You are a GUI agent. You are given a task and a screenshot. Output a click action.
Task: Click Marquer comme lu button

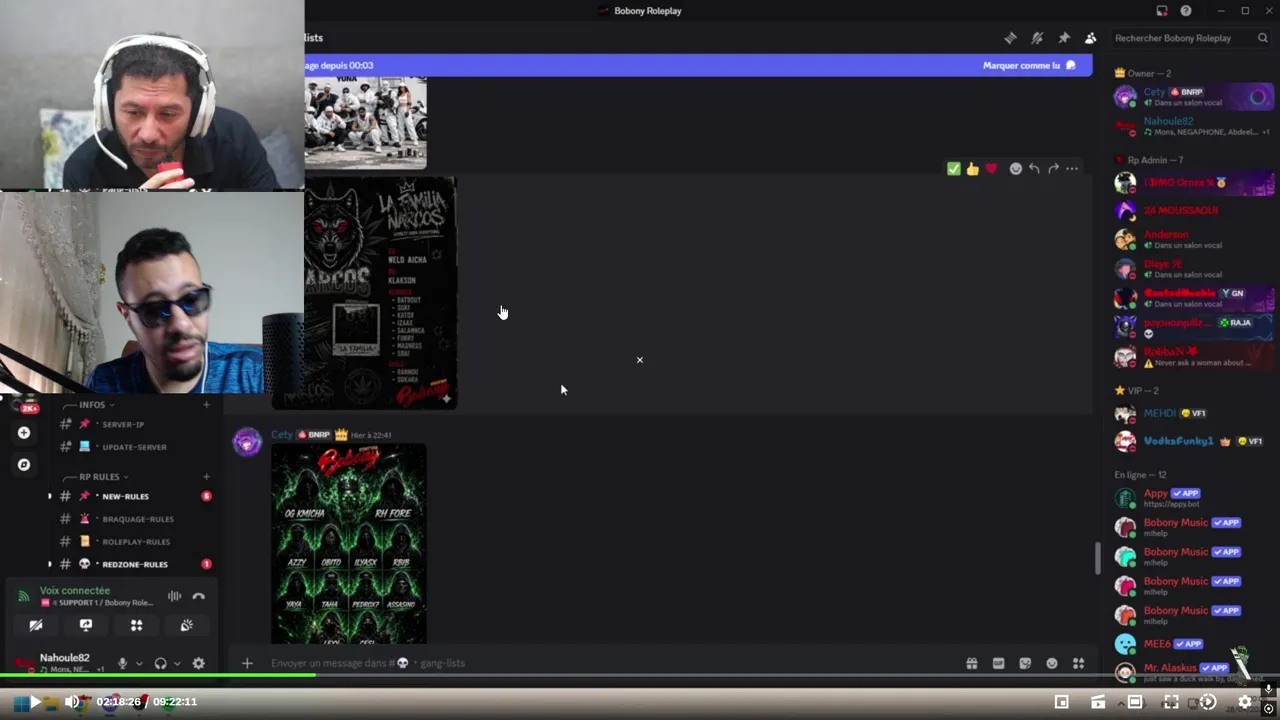tap(1029, 65)
